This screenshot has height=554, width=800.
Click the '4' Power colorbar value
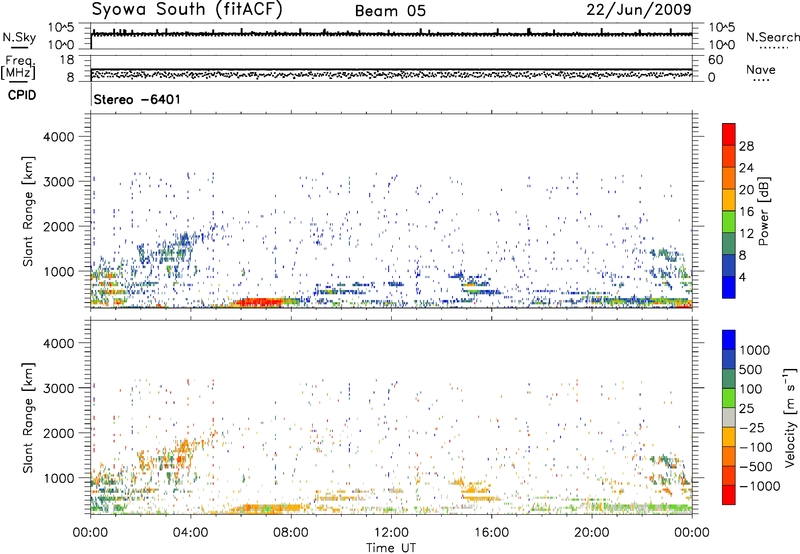click(742, 278)
